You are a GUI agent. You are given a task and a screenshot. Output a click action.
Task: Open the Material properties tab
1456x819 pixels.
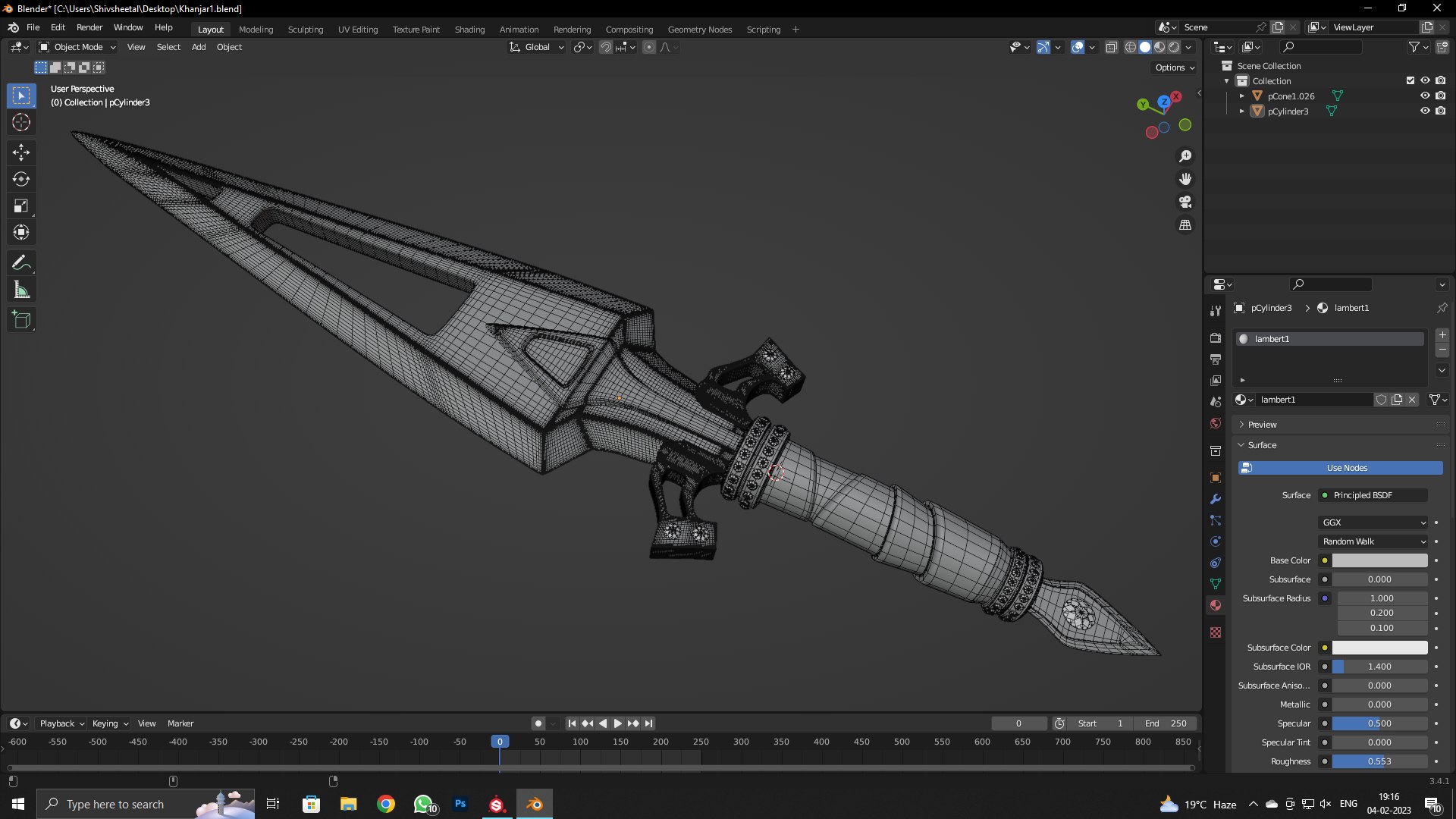(1216, 605)
